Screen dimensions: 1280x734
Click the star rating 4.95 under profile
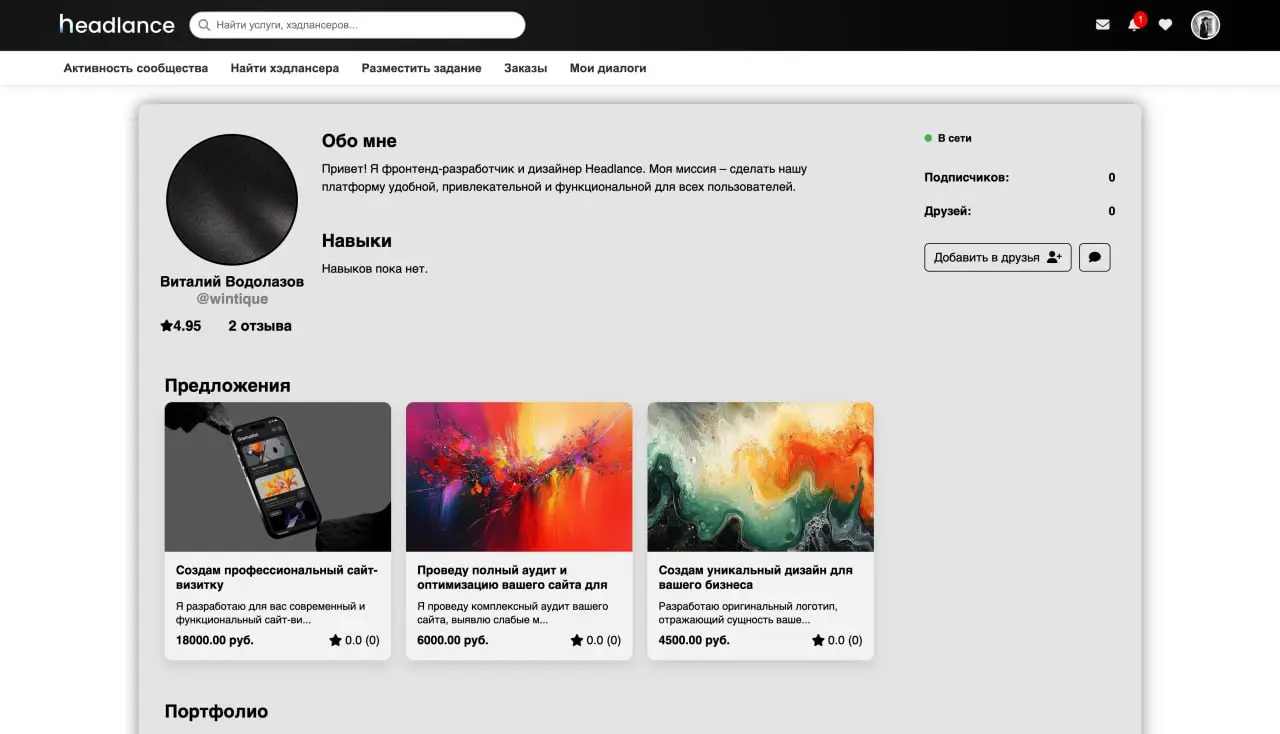click(x=181, y=326)
